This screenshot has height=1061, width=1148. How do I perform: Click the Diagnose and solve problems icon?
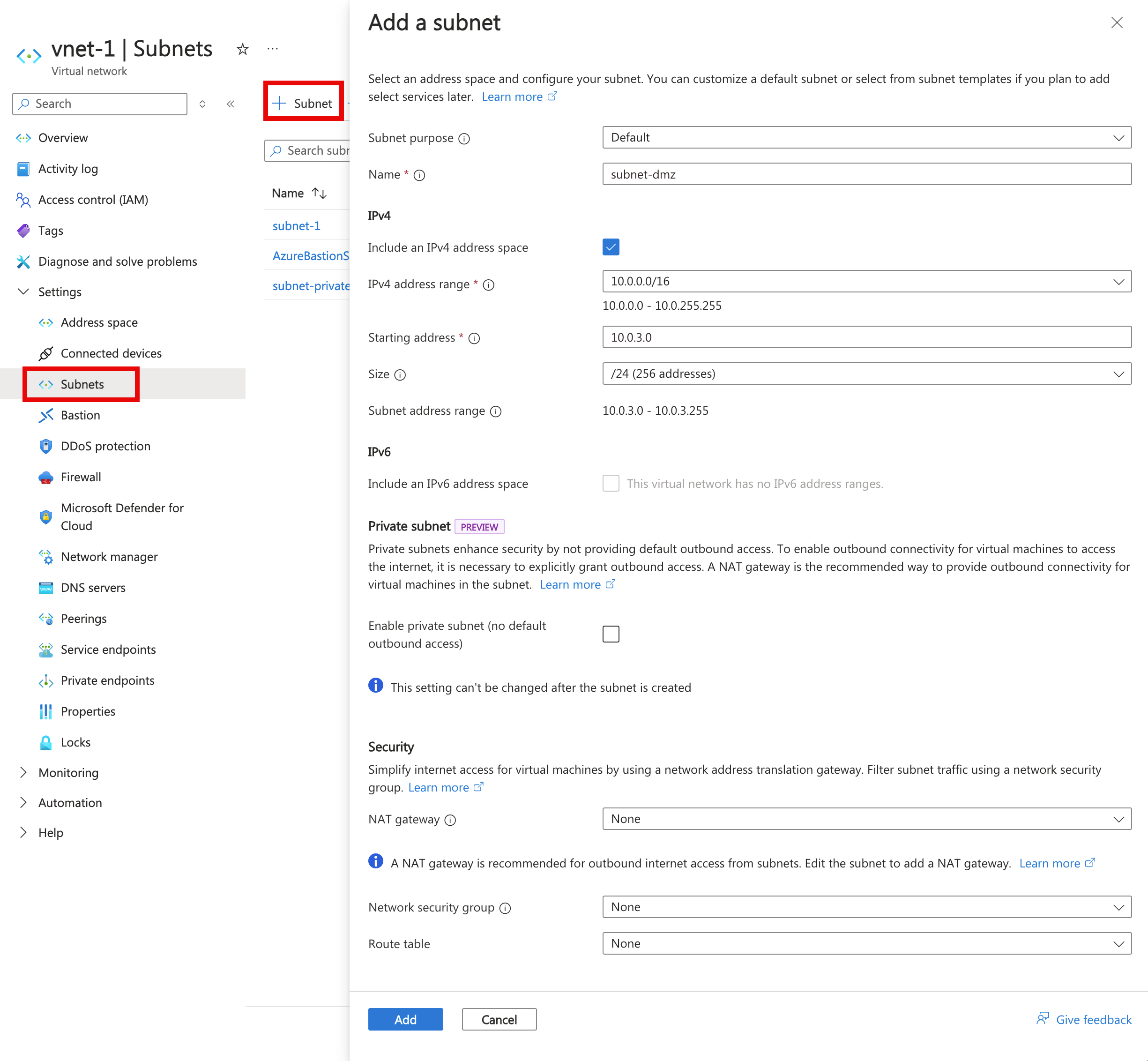tap(21, 261)
